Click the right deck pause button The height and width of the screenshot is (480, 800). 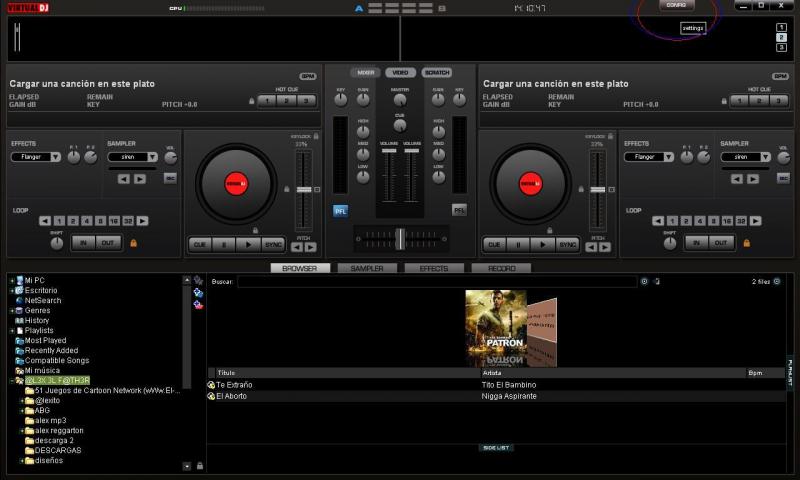click(x=517, y=244)
